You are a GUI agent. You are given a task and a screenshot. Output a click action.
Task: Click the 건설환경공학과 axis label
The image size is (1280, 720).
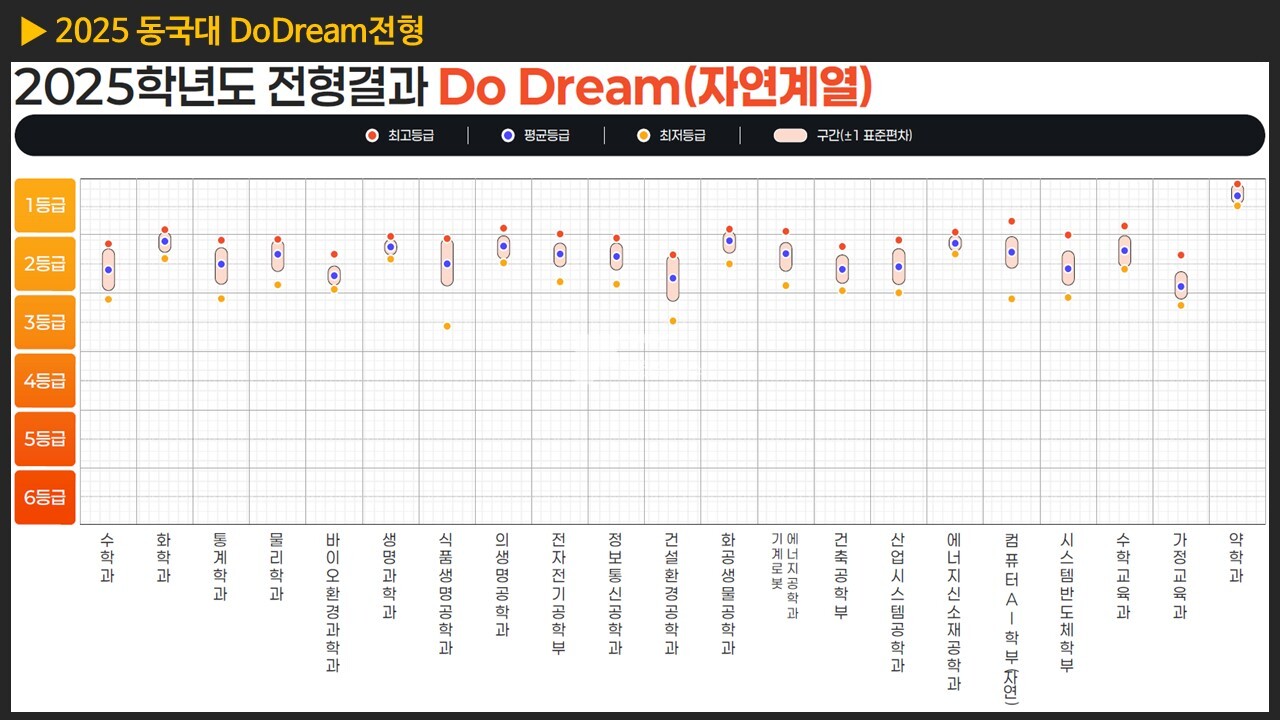click(672, 593)
